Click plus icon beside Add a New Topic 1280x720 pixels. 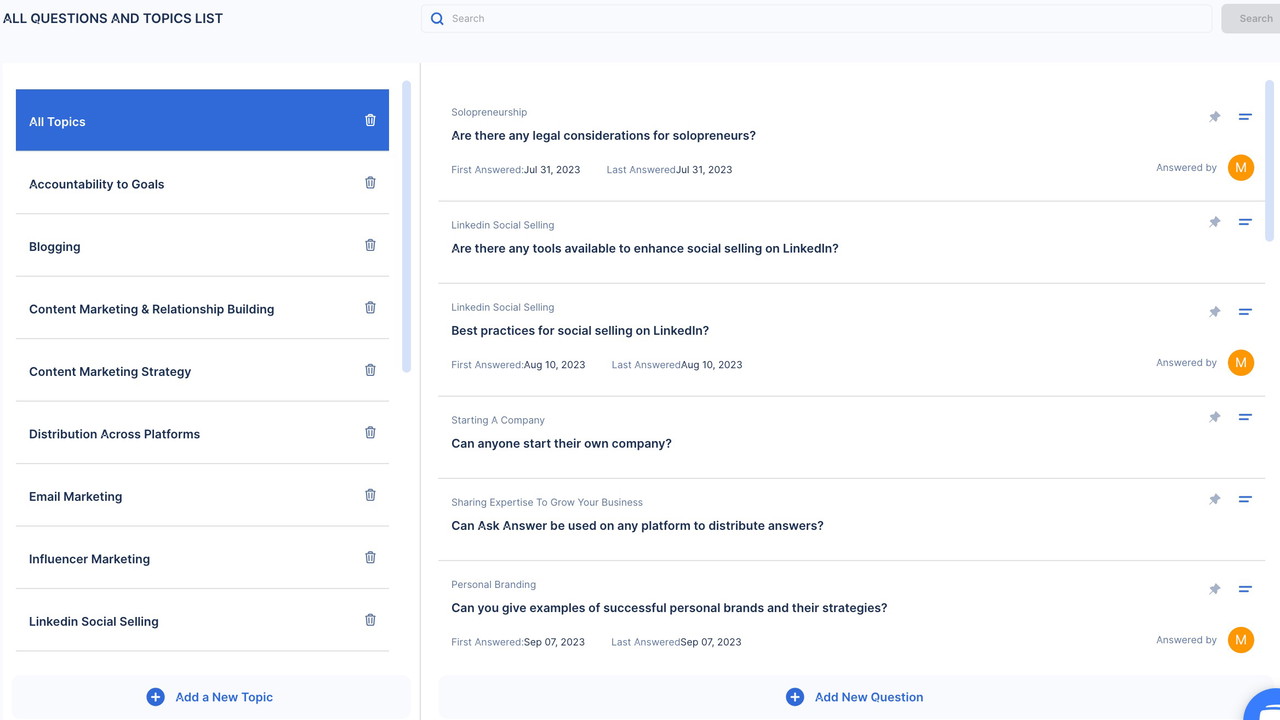pyautogui.click(x=155, y=697)
